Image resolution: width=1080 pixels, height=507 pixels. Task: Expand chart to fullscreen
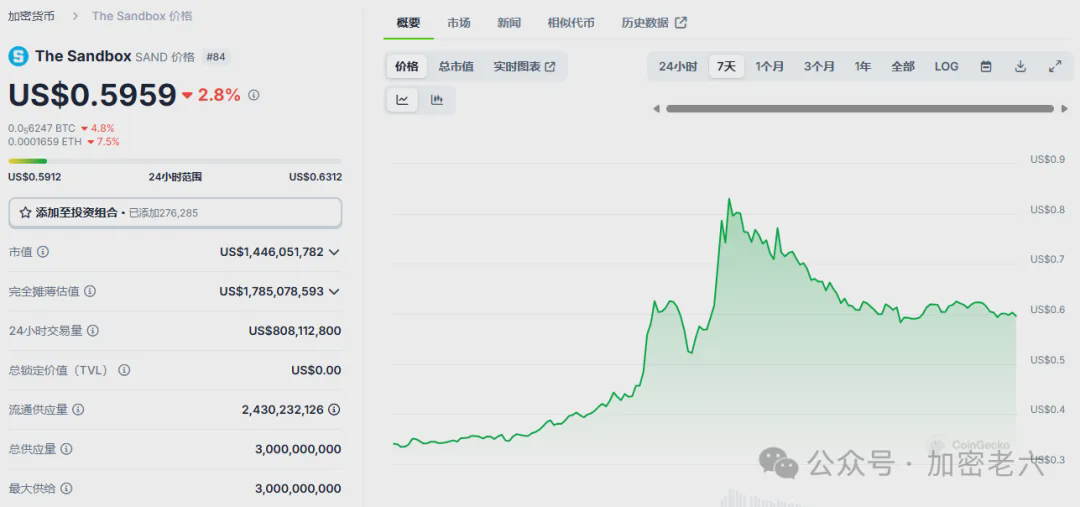coord(1055,66)
